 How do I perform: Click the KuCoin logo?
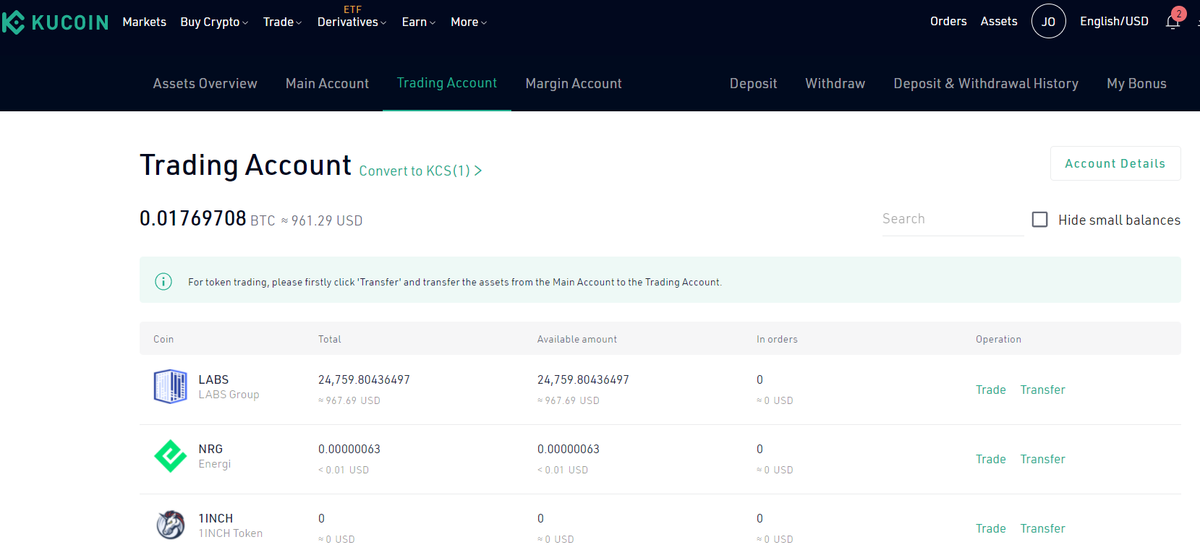click(x=54, y=22)
